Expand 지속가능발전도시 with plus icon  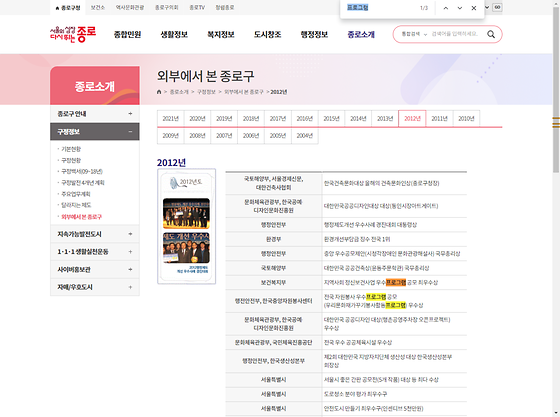pos(130,234)
